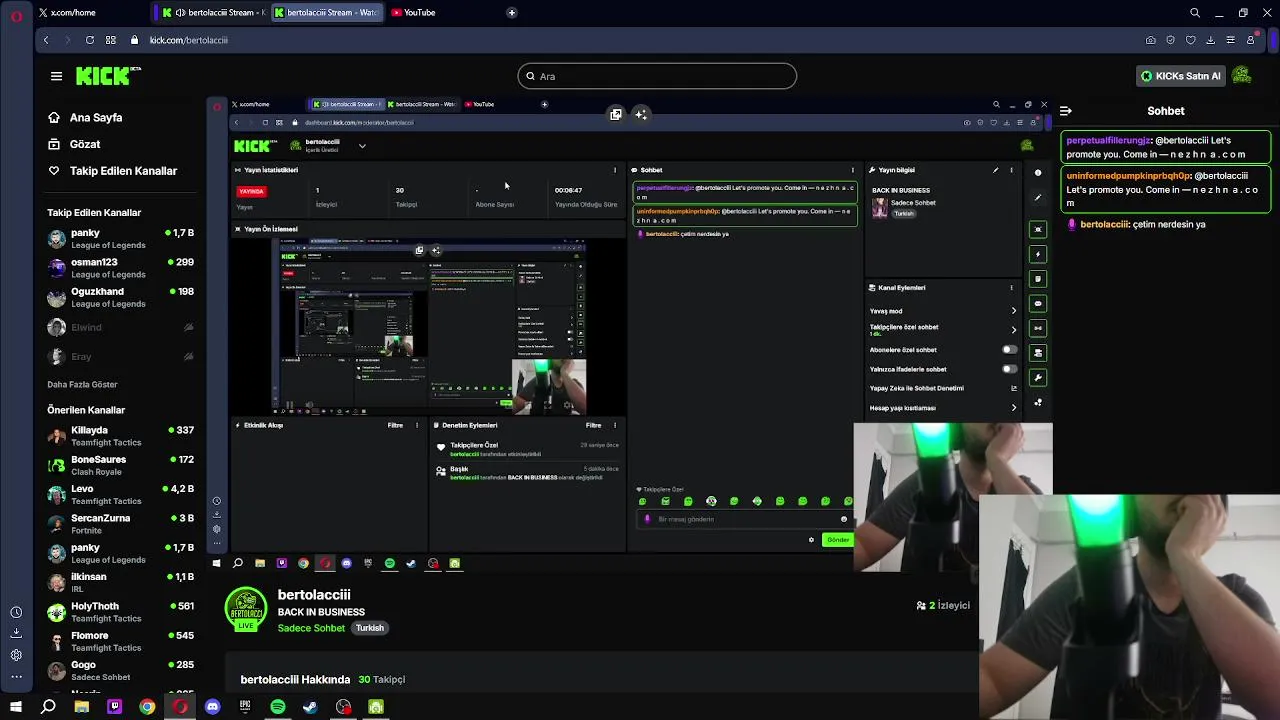Open Epic Games Launcher from the taskbar

point(245,707)
